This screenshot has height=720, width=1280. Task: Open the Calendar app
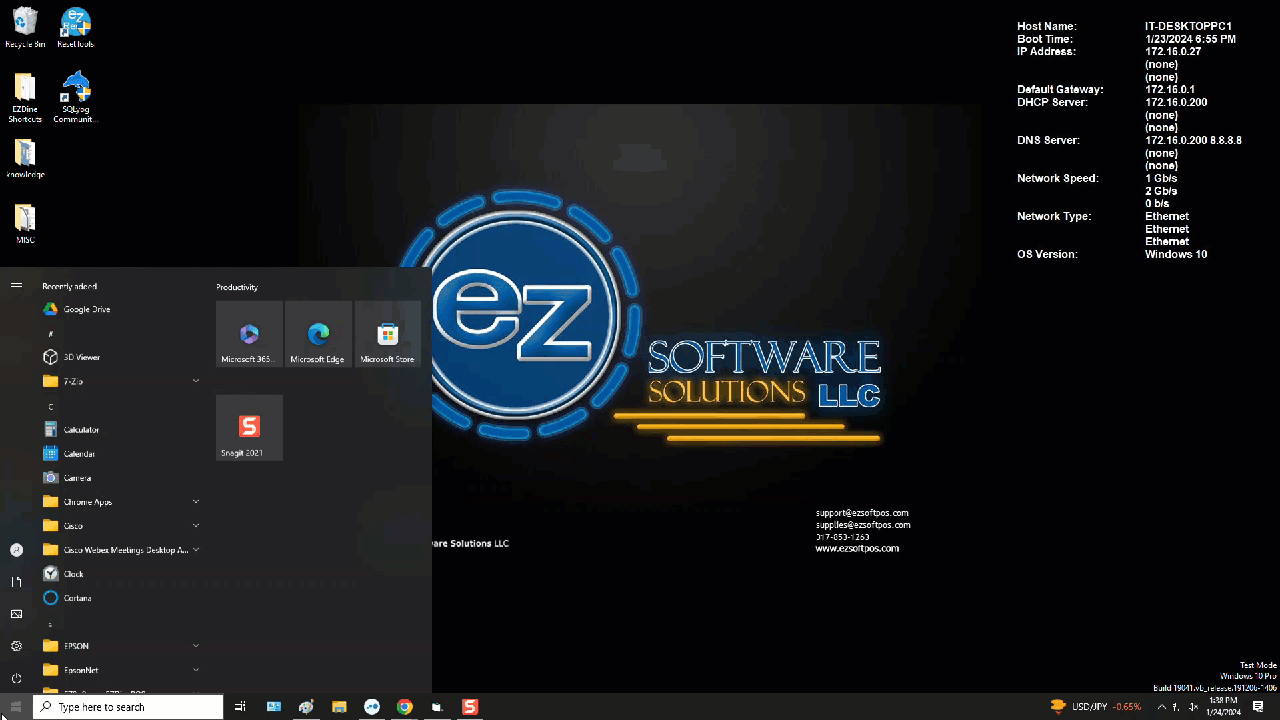[120, 453]
